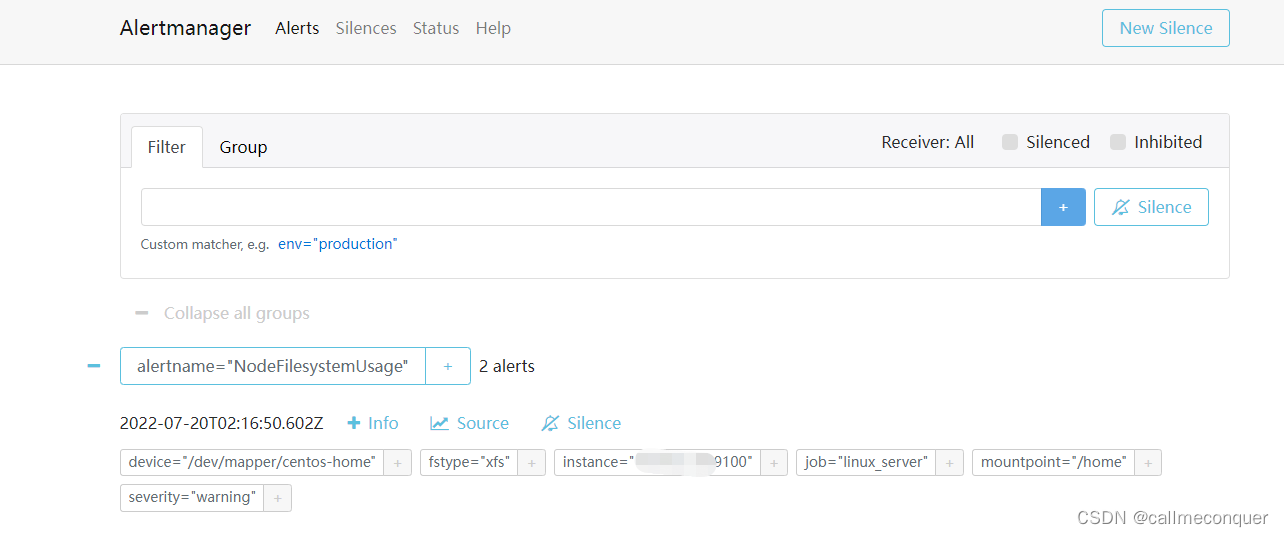Click severity="warning" label

[192, 497]
